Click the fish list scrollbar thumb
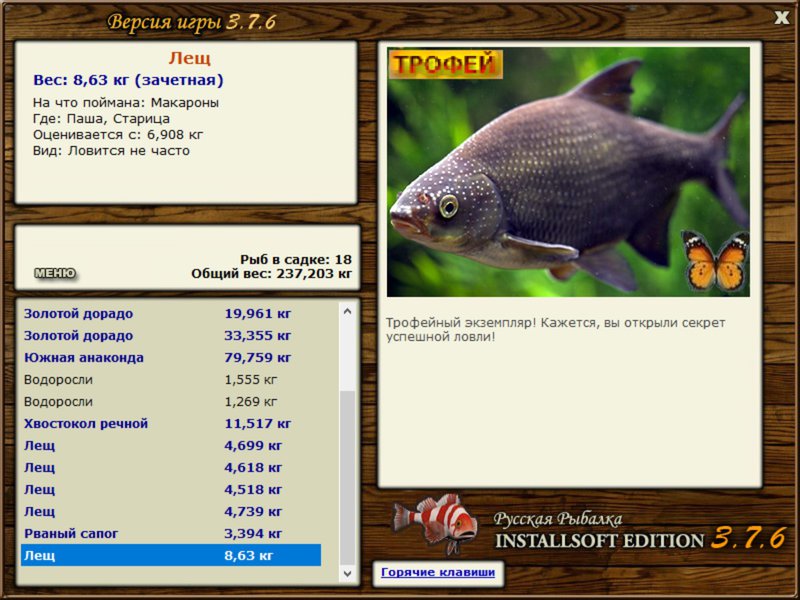800x600 pixels. [347, 478]
